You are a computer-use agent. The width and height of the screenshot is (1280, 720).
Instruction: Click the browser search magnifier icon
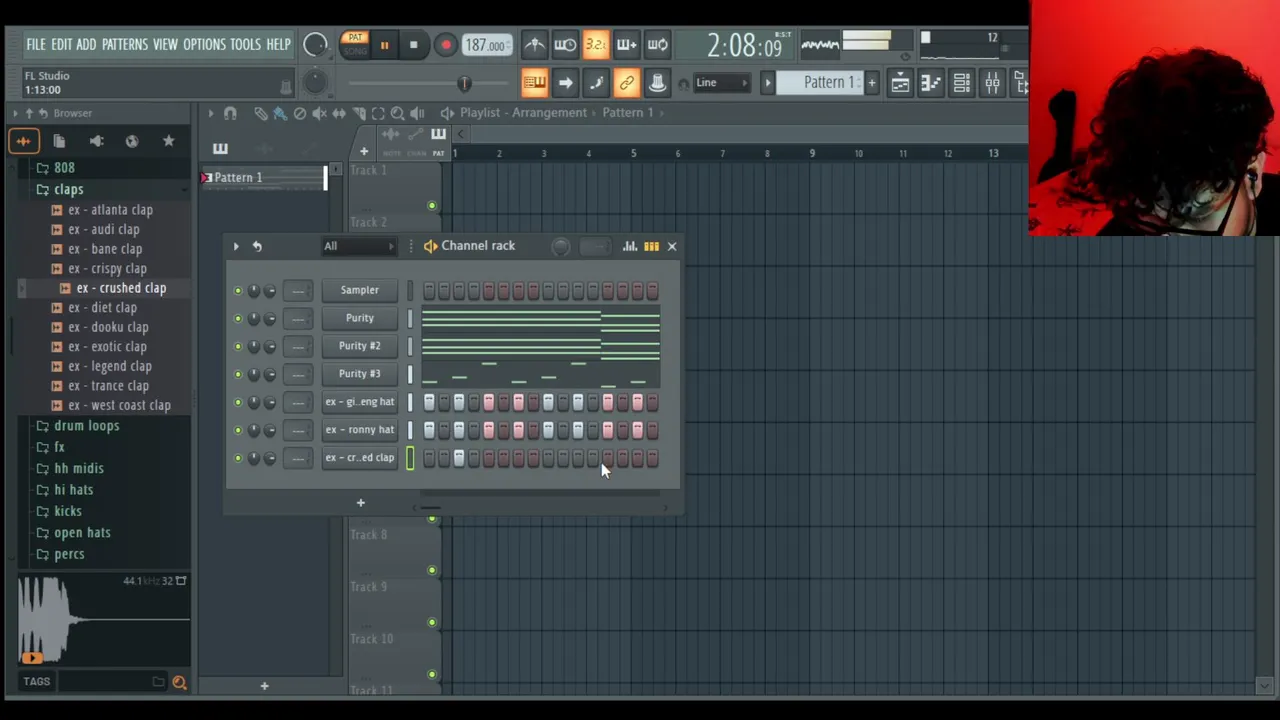click(179, 682)
